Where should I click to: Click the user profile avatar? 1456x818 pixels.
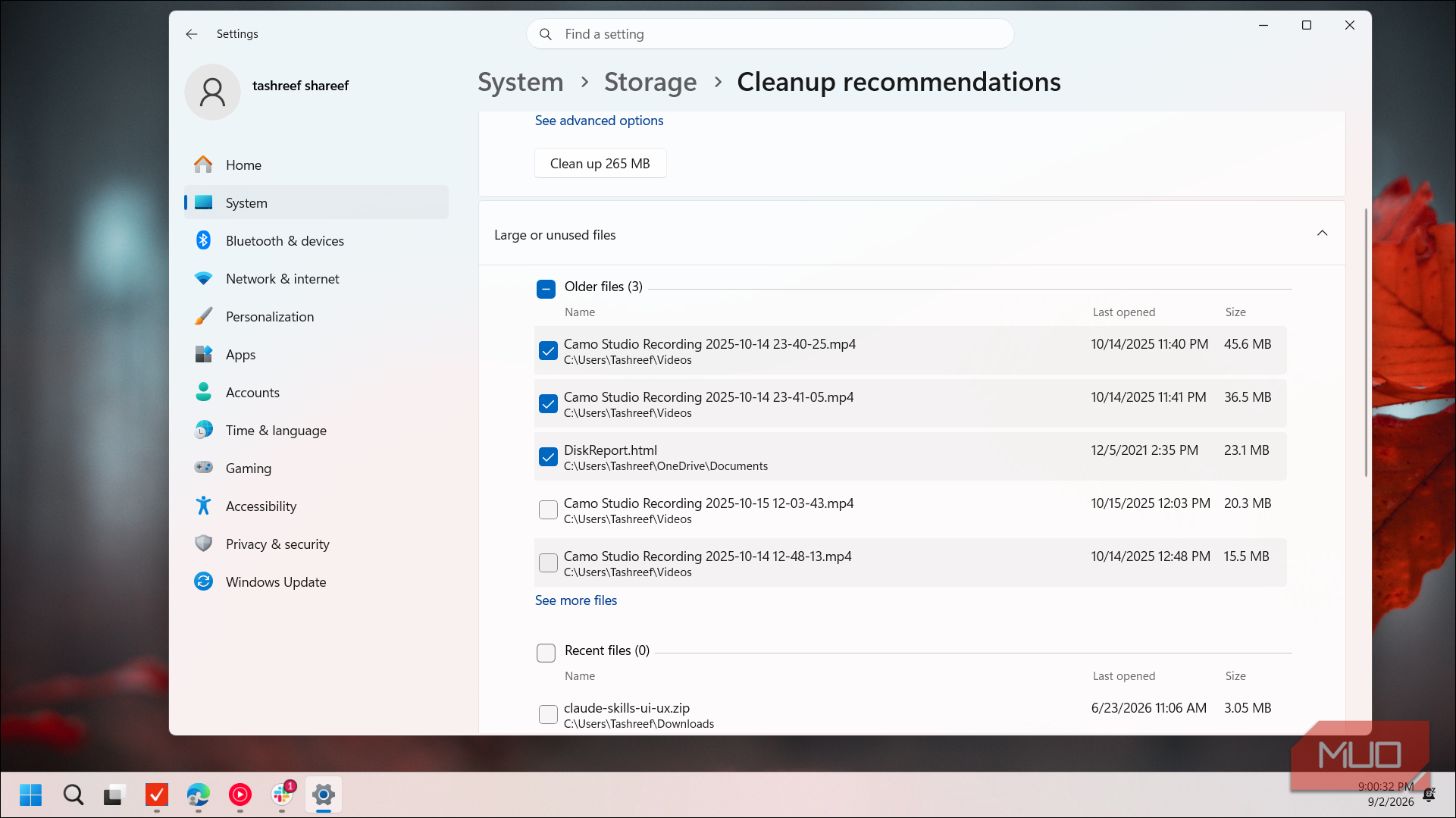pyautogui.click(x=213, y=92)
